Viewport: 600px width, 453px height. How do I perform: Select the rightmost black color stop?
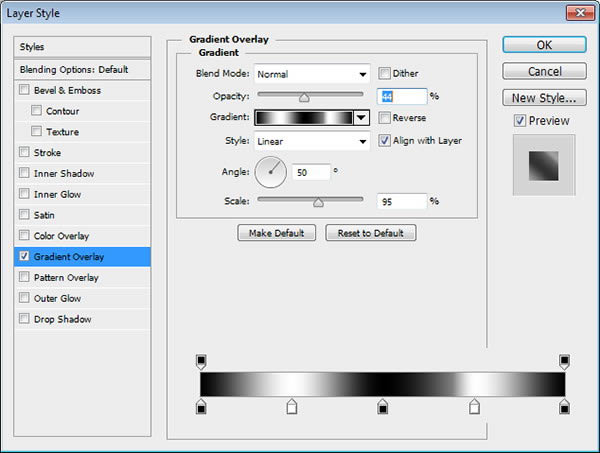click(564, 406)
